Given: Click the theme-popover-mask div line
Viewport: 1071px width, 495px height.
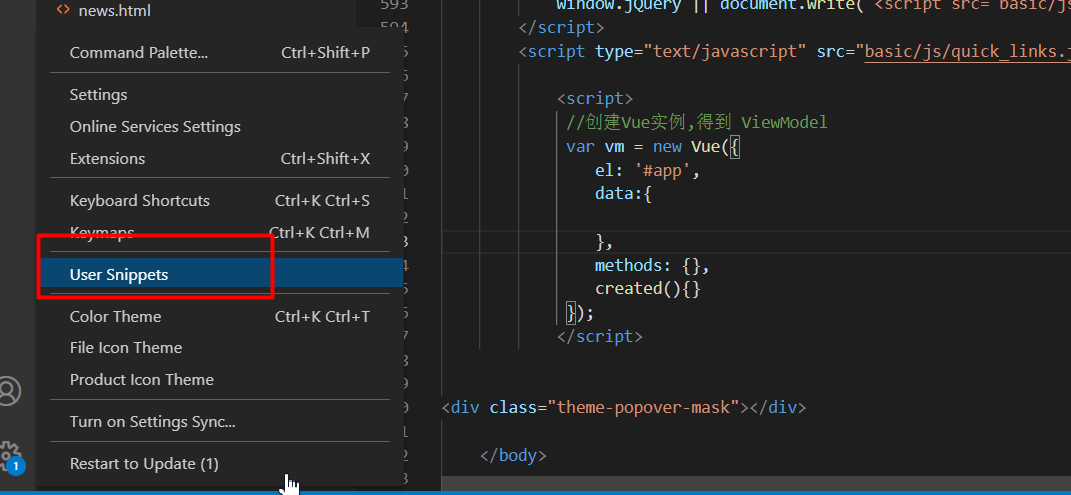Looking at the screenshot, I should coord(623,407).
